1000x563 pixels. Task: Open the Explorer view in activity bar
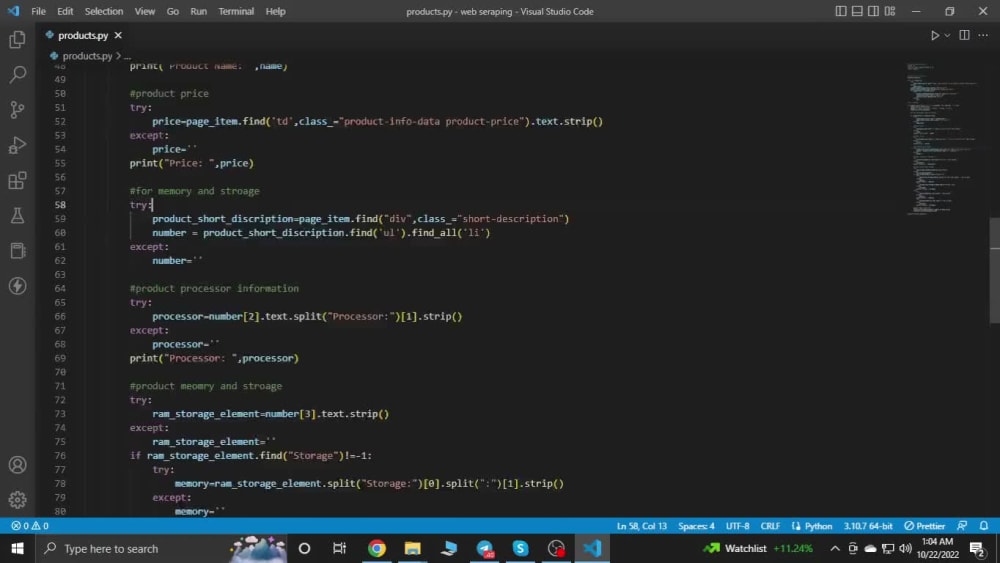(17, 40)
